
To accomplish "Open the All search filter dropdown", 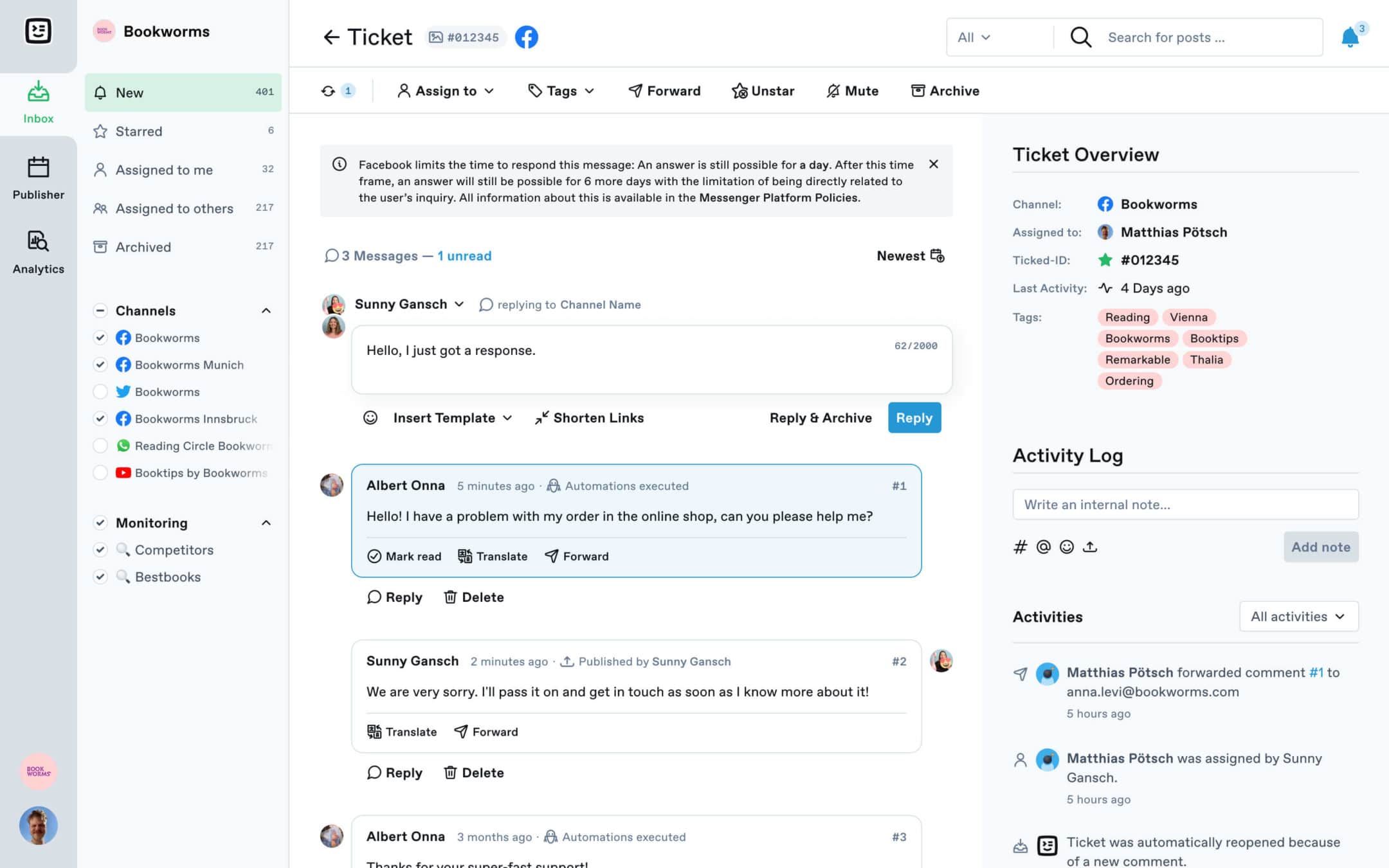I will (974, 37).
